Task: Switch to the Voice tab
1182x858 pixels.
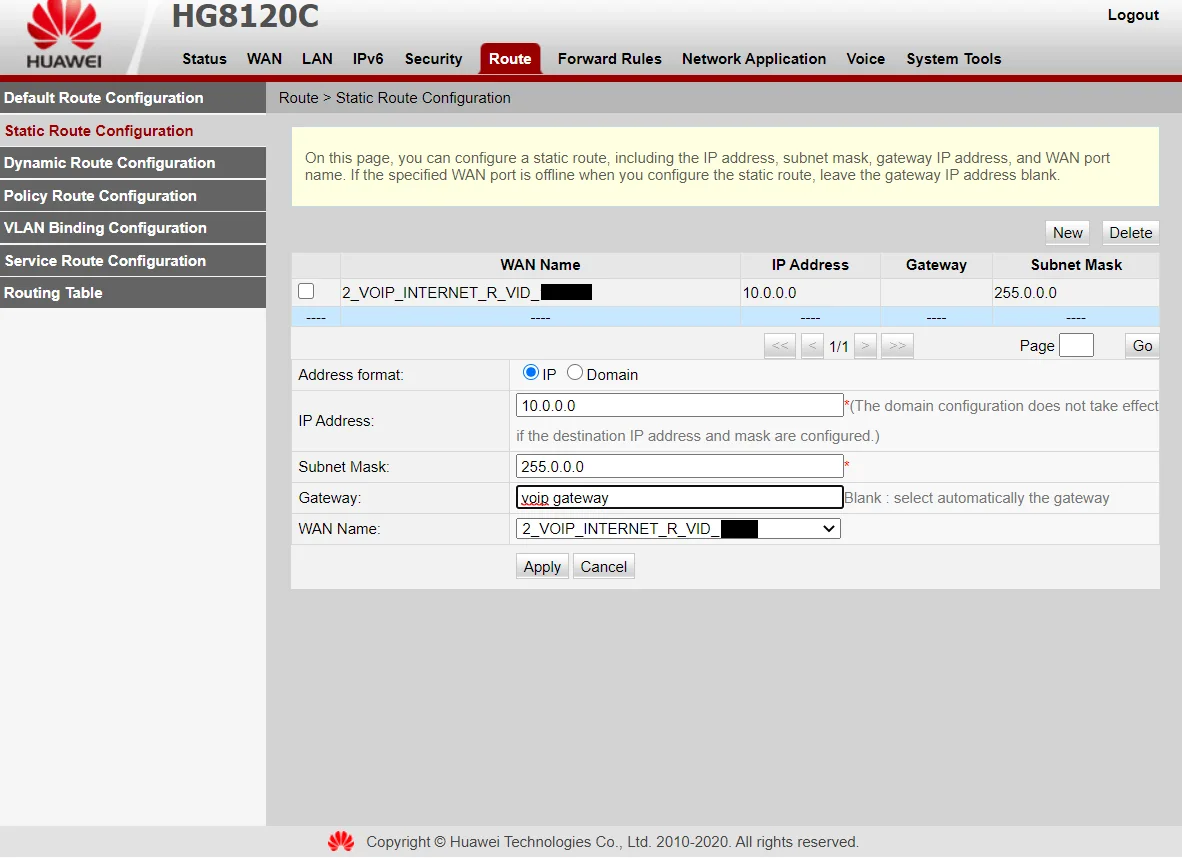Action: (x=865, y=58)
